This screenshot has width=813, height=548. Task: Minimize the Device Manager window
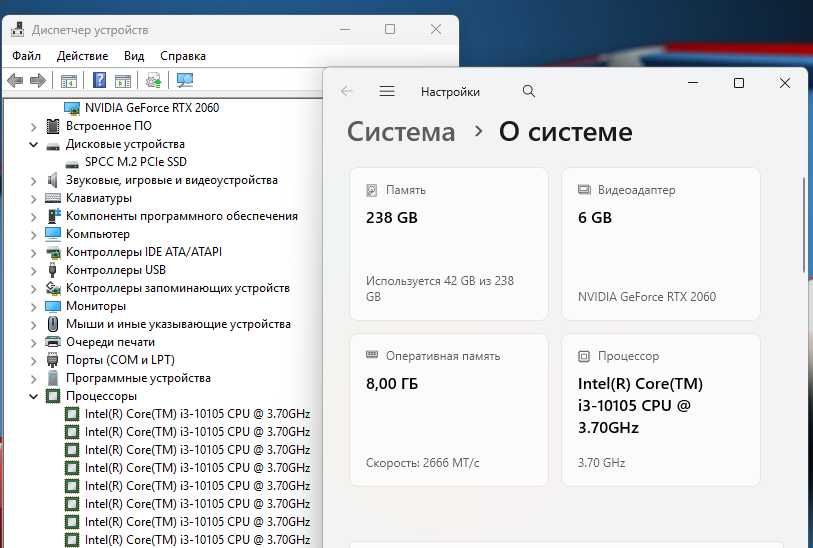pyautogui.click(x=345, y=30)
